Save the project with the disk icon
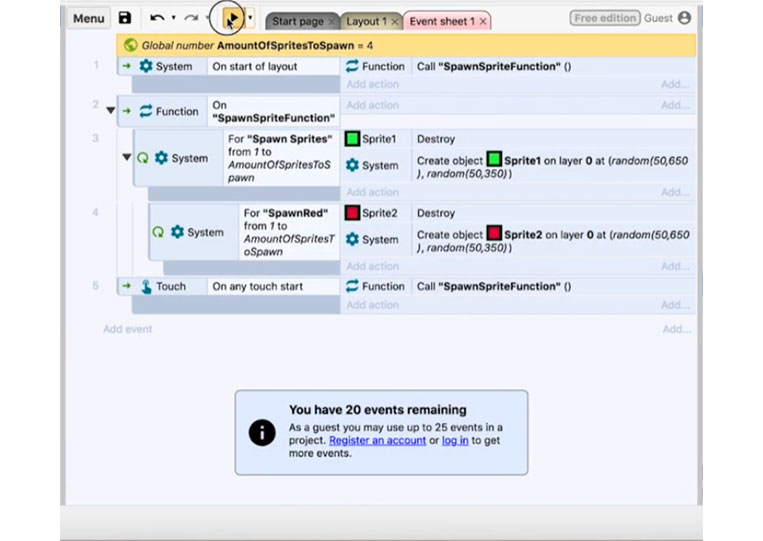This screenshot has height=541, width=763. pos(125,18)
